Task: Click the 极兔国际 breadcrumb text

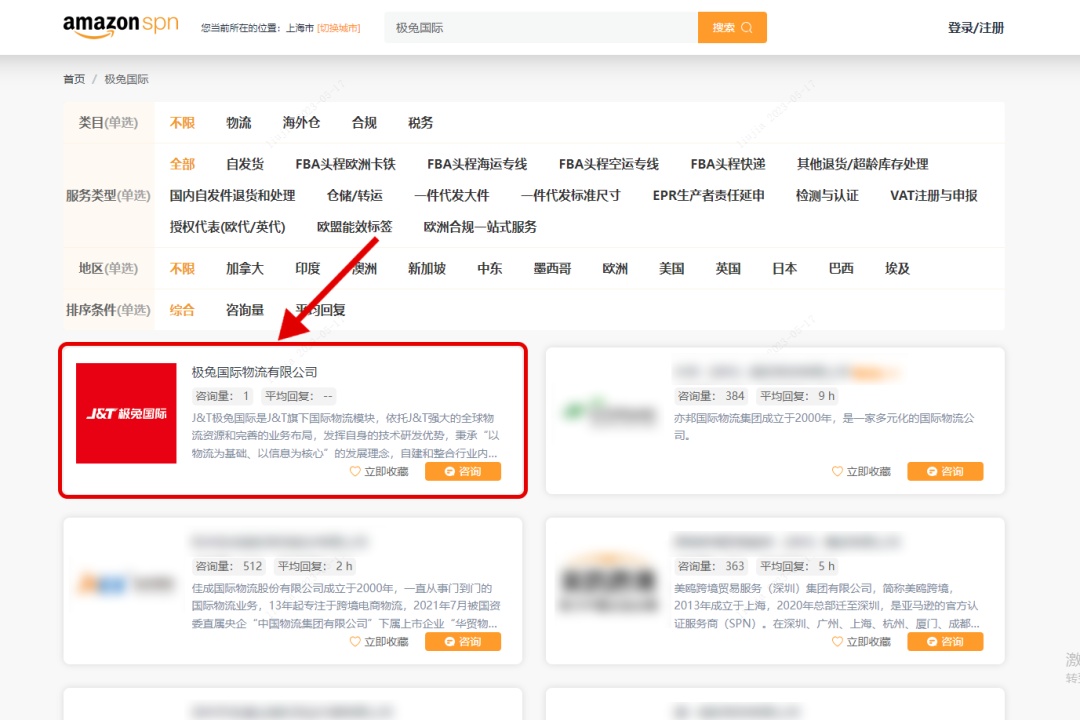Action: pyautogui.click(x=126, y=79)
